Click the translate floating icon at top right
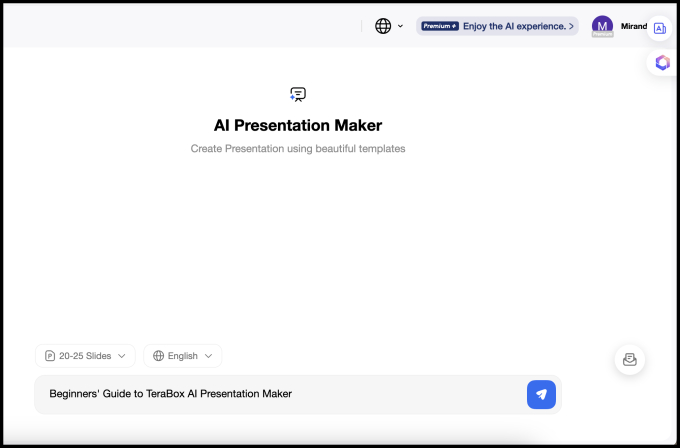680x448 pixels. pos(660,29)
